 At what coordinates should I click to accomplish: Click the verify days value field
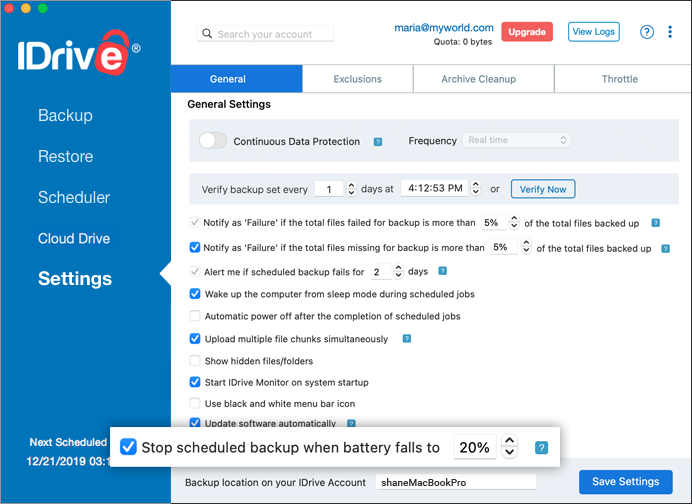tap(329, 189)
